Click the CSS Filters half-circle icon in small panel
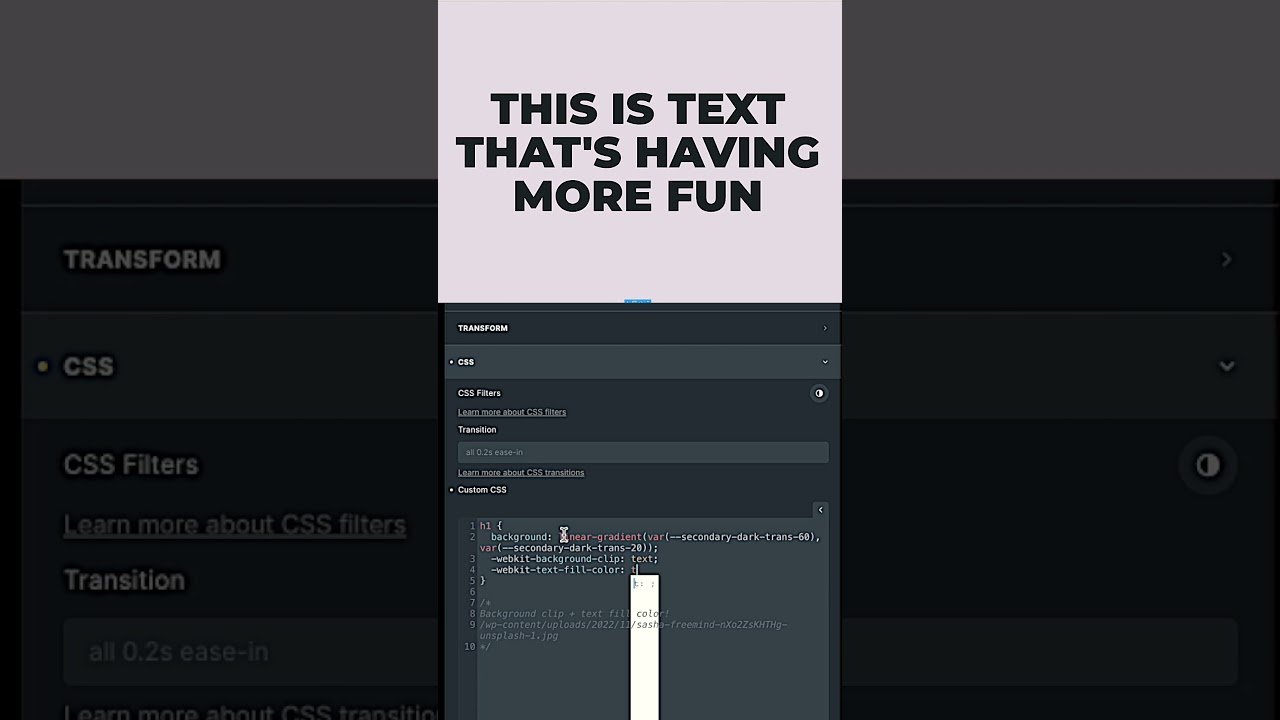The height and width of the screenshot is (720, 1280). pos(819,393)
